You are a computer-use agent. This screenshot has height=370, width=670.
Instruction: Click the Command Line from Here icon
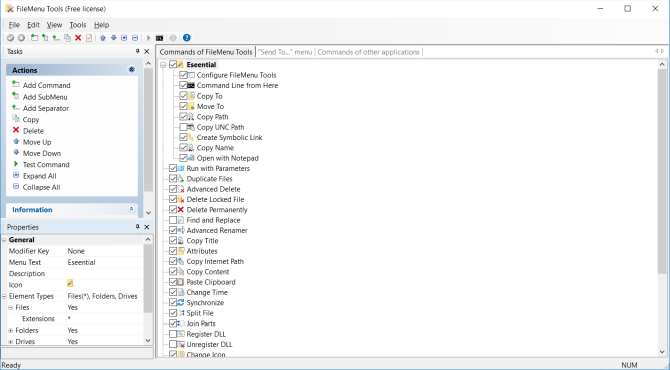pos(191,85)
